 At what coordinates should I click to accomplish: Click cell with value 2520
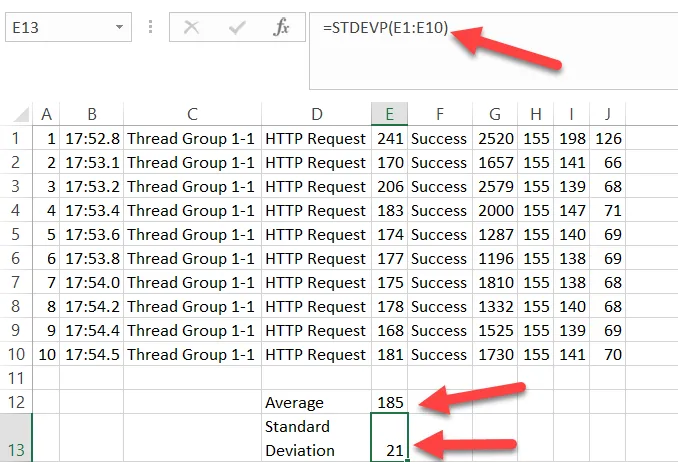pos(495,138)
